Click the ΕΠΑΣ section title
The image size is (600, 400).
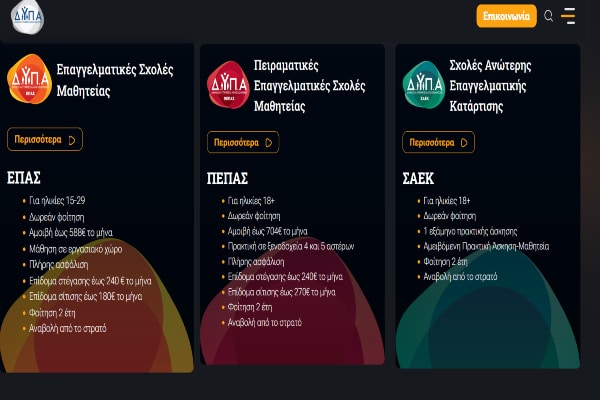click(24, 178)
